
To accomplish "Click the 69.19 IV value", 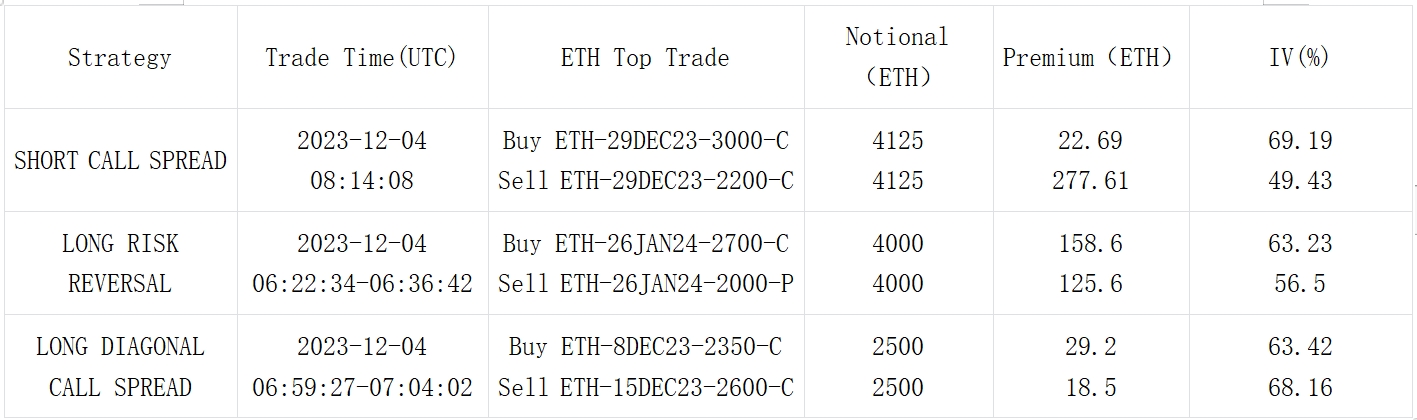I will (x=1300, y=140).
